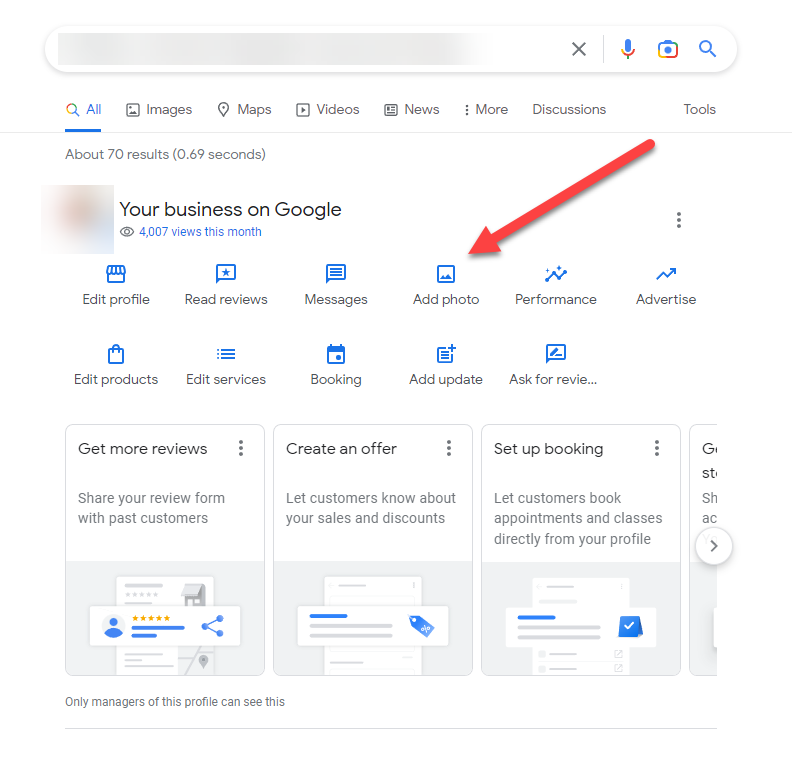792x762 pixels.
Task: Click the Your business on Google heading
Action: pos(230,210)
